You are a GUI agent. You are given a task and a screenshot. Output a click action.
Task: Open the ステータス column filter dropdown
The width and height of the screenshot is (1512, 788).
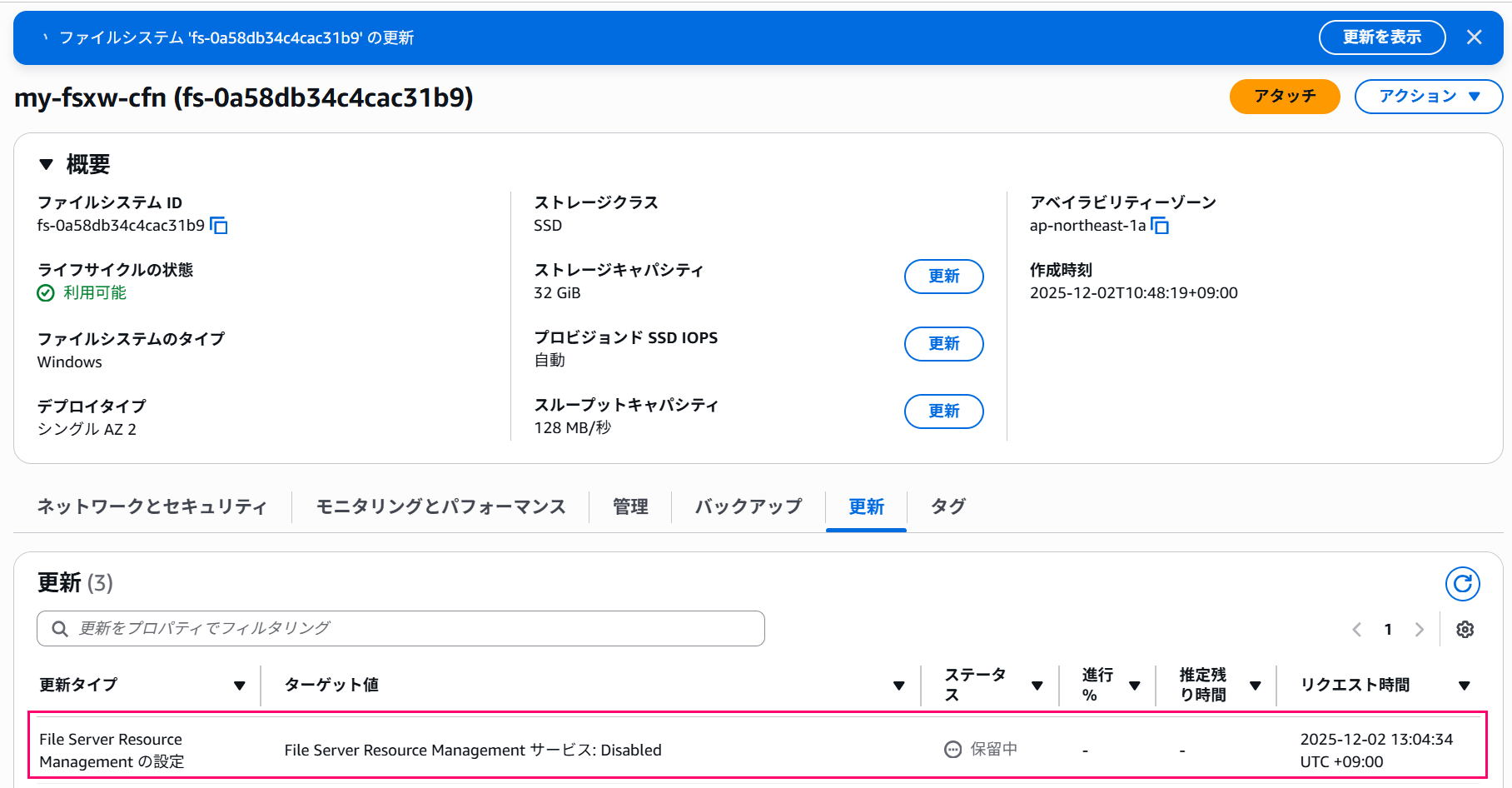(x=1037, y=685)
